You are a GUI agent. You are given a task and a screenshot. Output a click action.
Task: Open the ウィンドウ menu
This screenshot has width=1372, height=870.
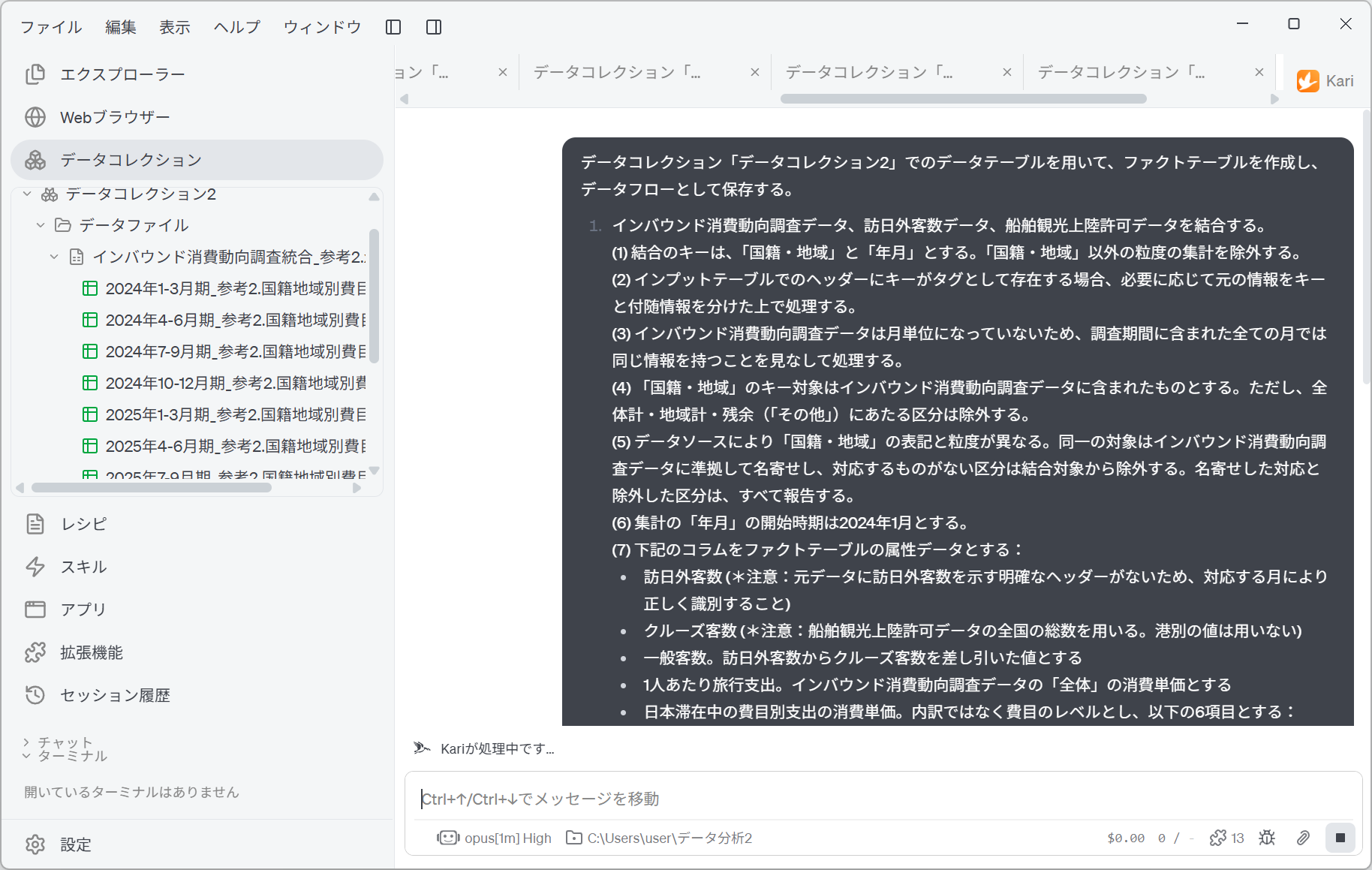(323, 27)
